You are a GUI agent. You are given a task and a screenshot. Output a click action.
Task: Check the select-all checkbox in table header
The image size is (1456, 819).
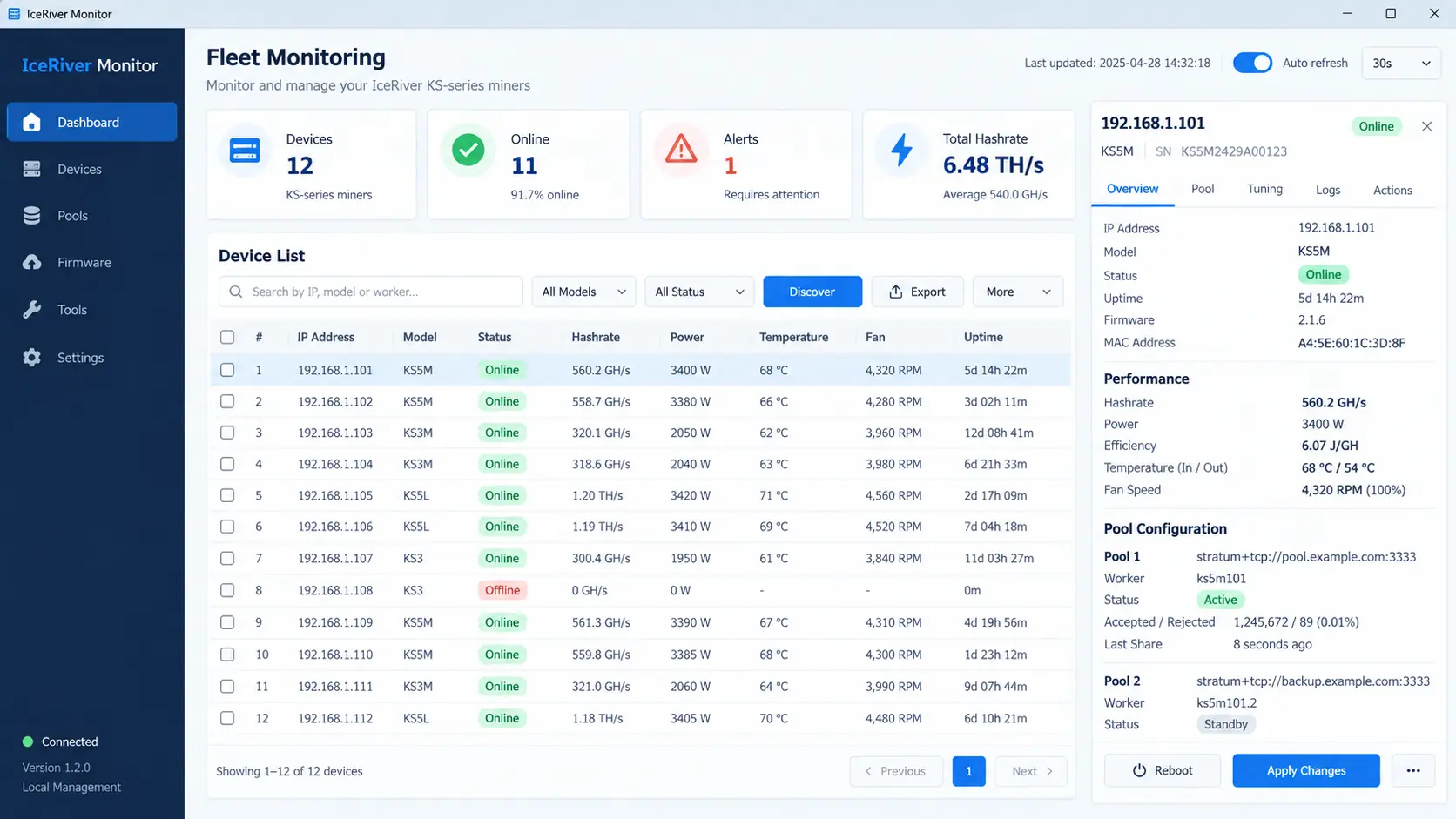[x=227, y=337]
